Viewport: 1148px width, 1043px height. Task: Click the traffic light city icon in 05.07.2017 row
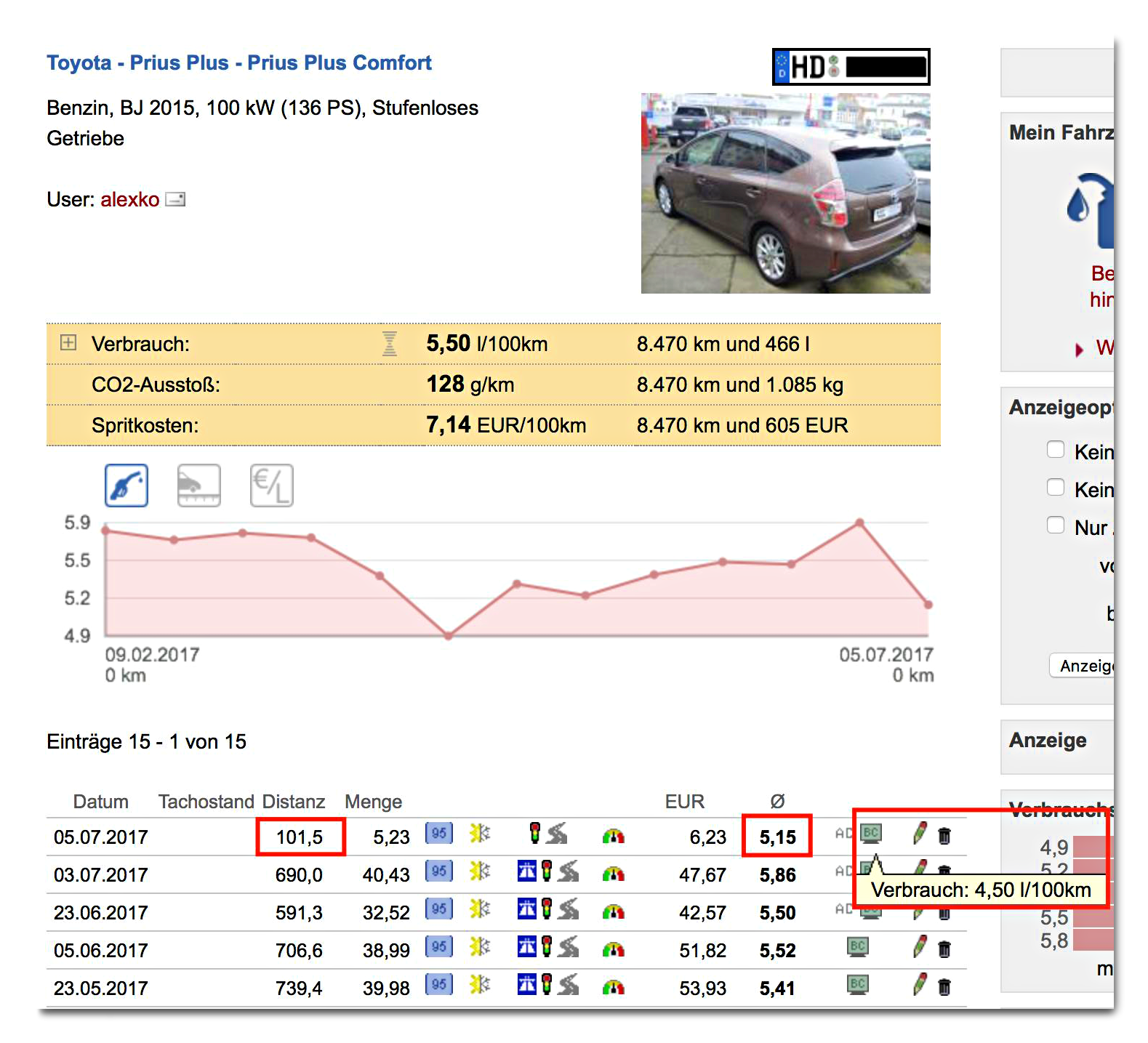coord(535,834)
